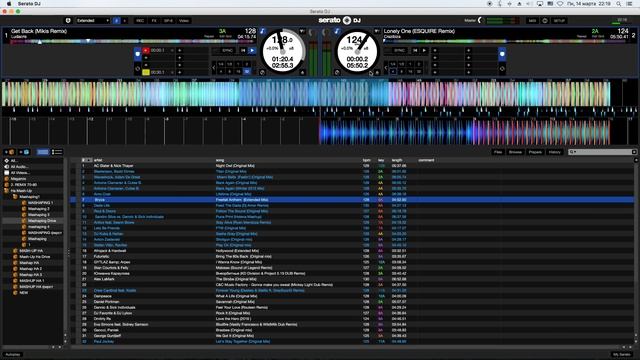640x360 pixels.
Task: Trigger the yellow cue point on deck 1
Action: [x=146, y=72]
